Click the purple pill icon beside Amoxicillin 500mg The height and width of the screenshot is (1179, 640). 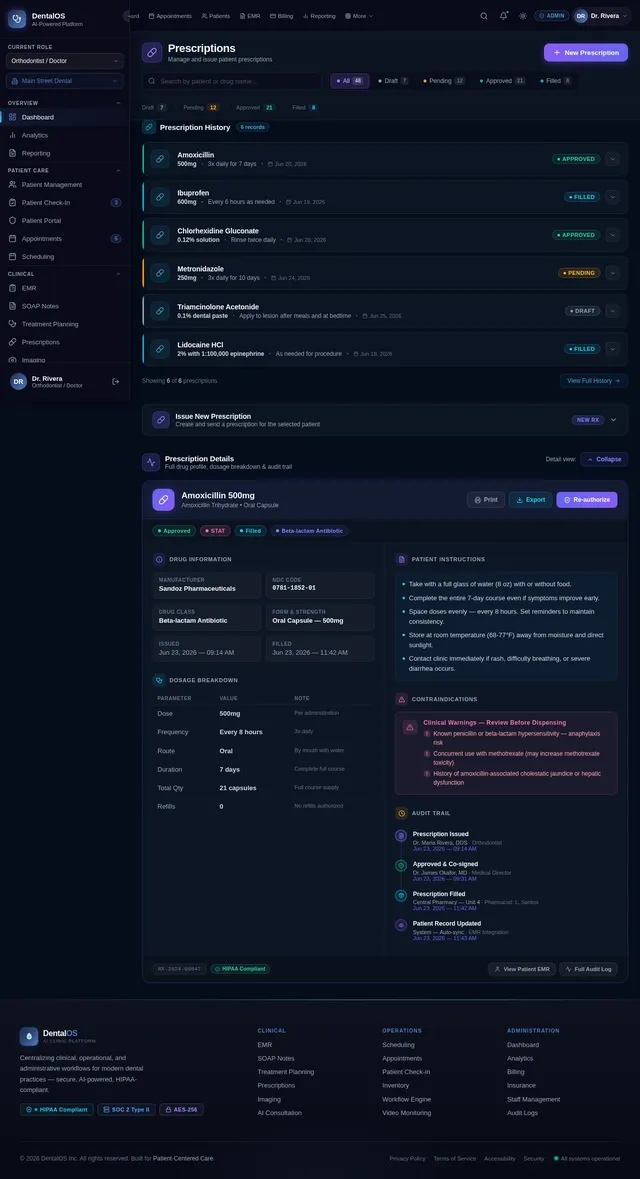point(163,500)
